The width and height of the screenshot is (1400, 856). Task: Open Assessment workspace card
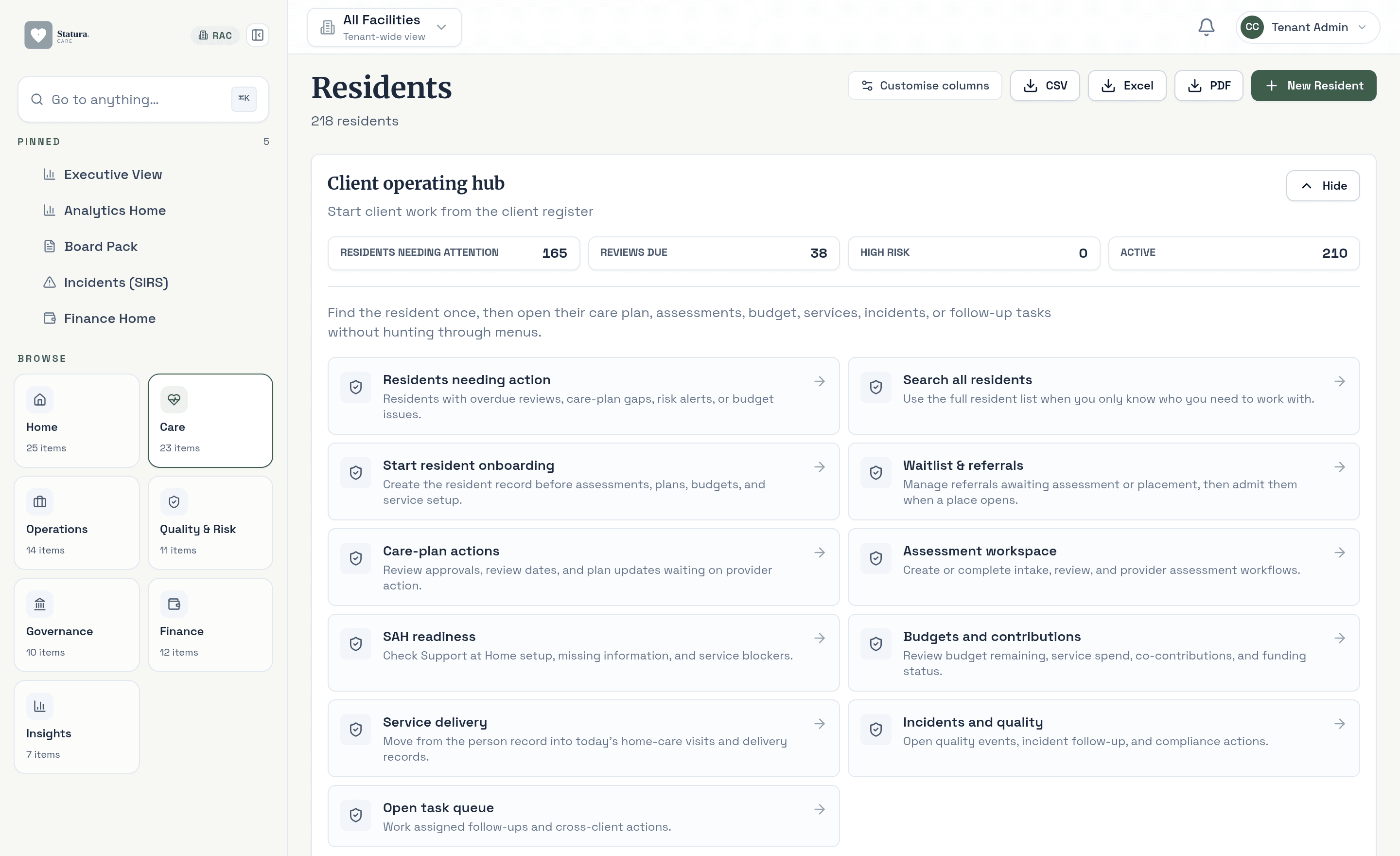(1103, 567)
